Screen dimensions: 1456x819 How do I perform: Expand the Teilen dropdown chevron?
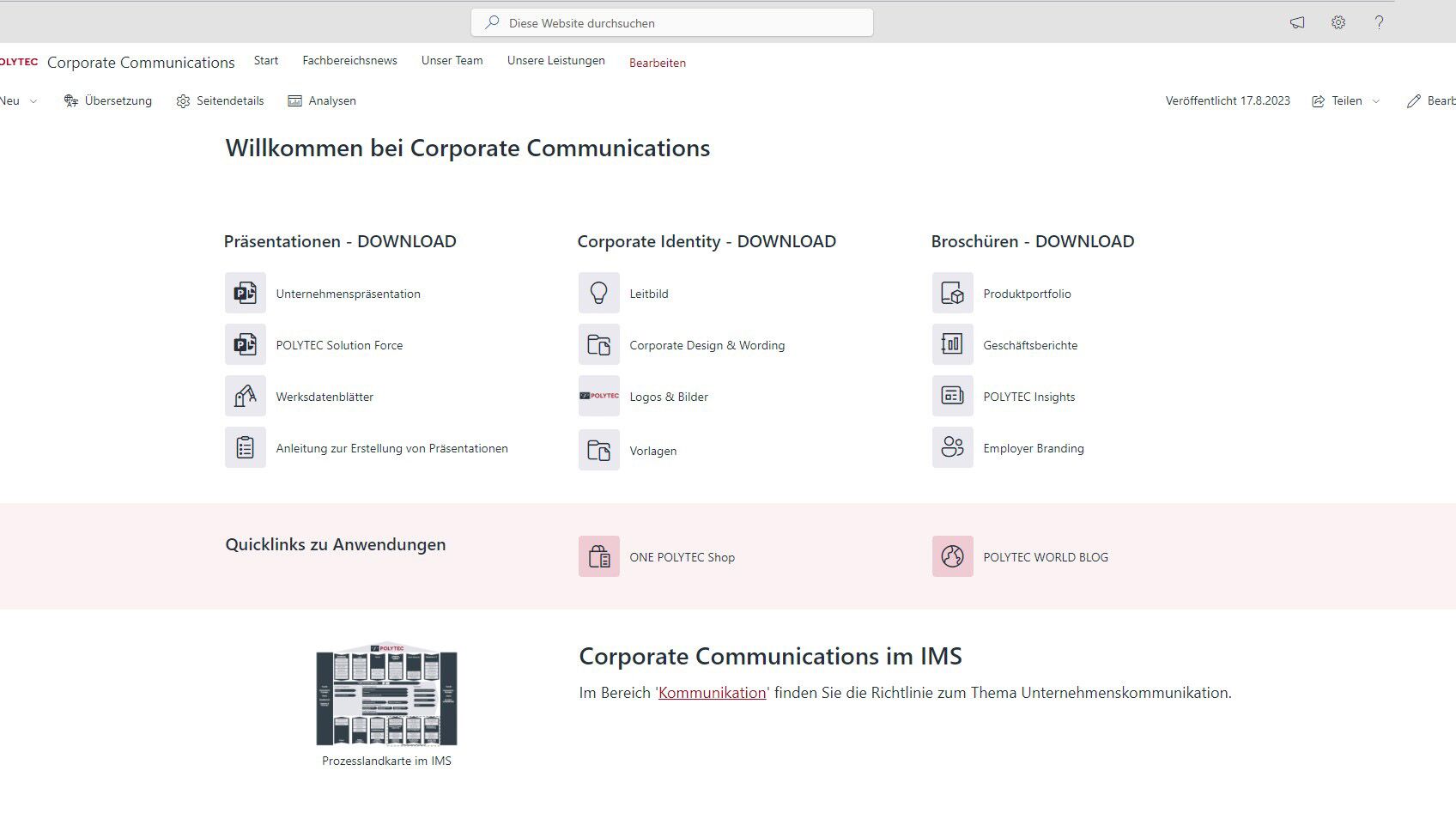pos(1376,101)
